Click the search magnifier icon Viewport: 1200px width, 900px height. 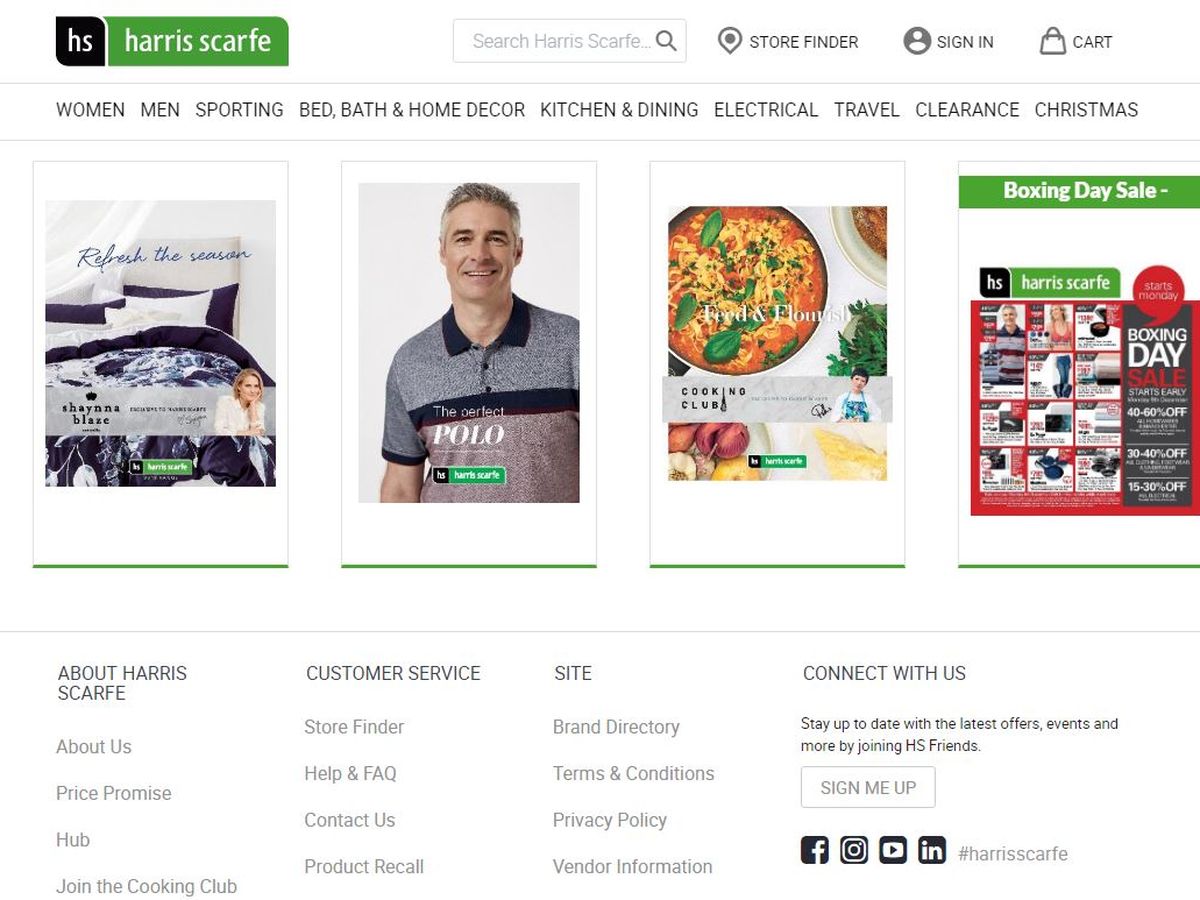666,41
